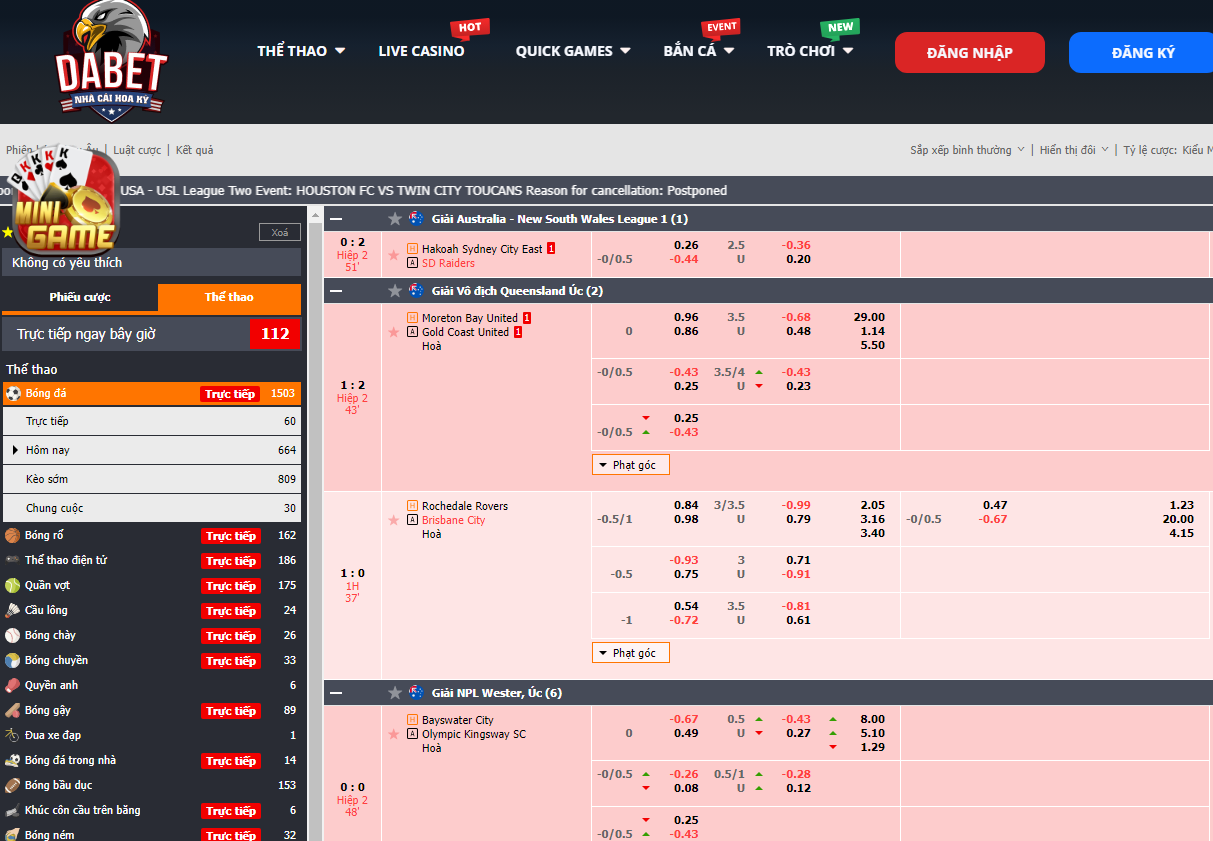Open the Sắp xếp bình thường dropdown
Screen dimensions: 1213x841
(x=966, y=150)
